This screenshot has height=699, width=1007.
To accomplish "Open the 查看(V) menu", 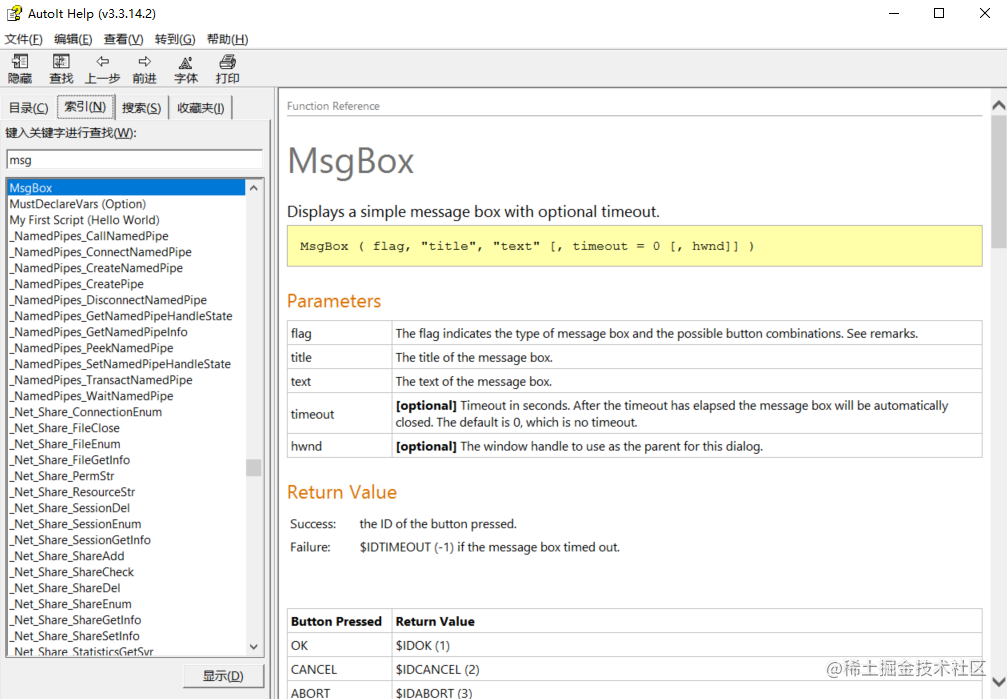I will coord(123,39).
